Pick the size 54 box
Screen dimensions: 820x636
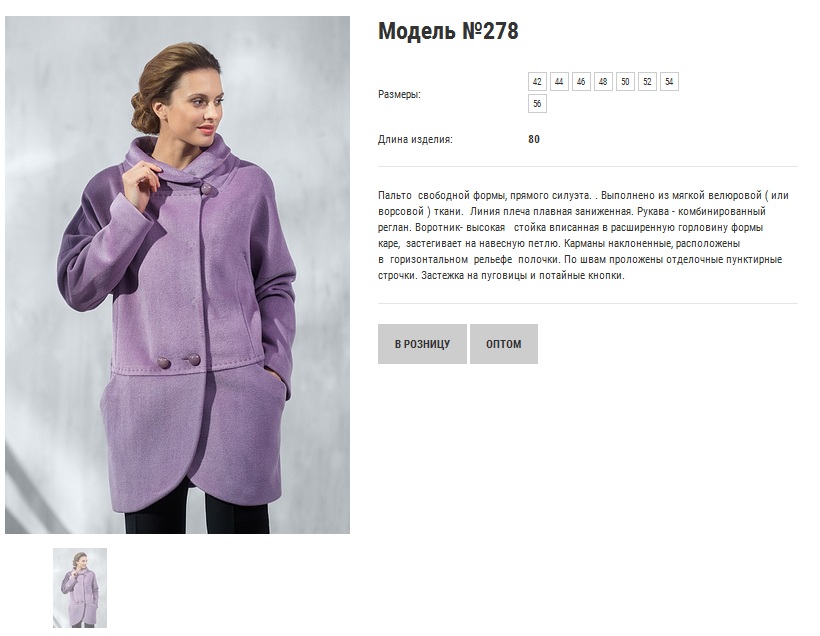pos(669,82)
